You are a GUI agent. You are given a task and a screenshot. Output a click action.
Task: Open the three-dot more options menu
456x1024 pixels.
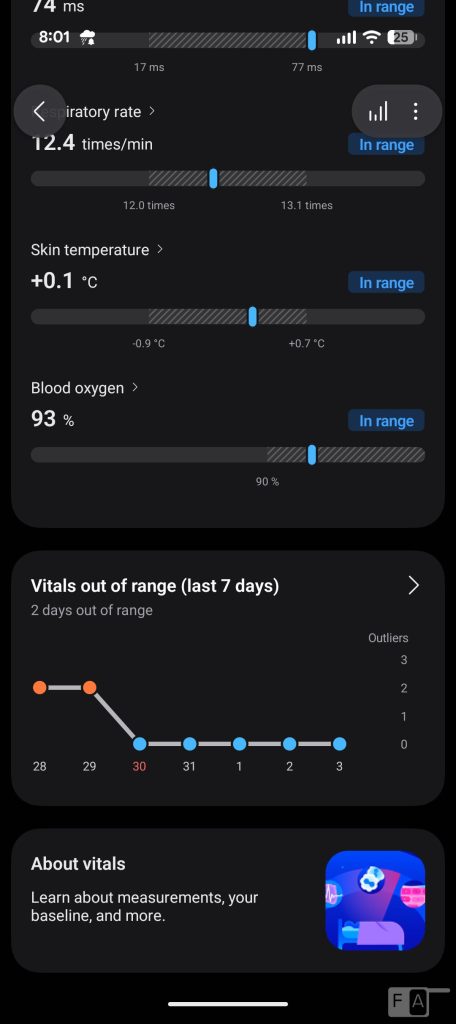[415, 112]
